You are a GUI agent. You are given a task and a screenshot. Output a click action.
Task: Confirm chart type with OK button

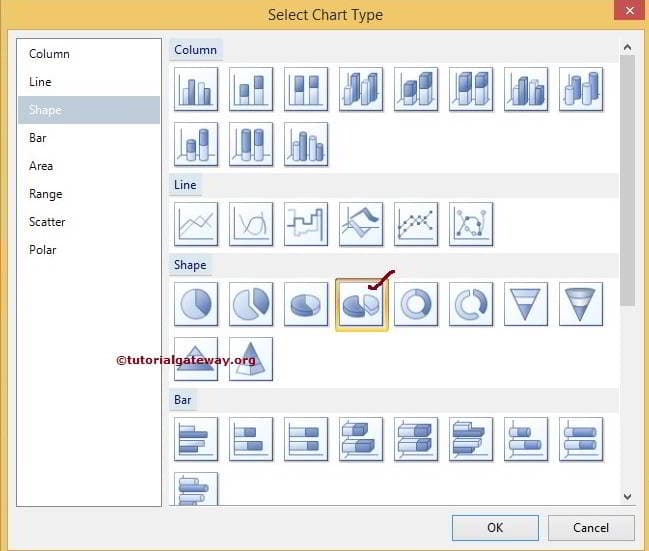[x=495, y=528]
